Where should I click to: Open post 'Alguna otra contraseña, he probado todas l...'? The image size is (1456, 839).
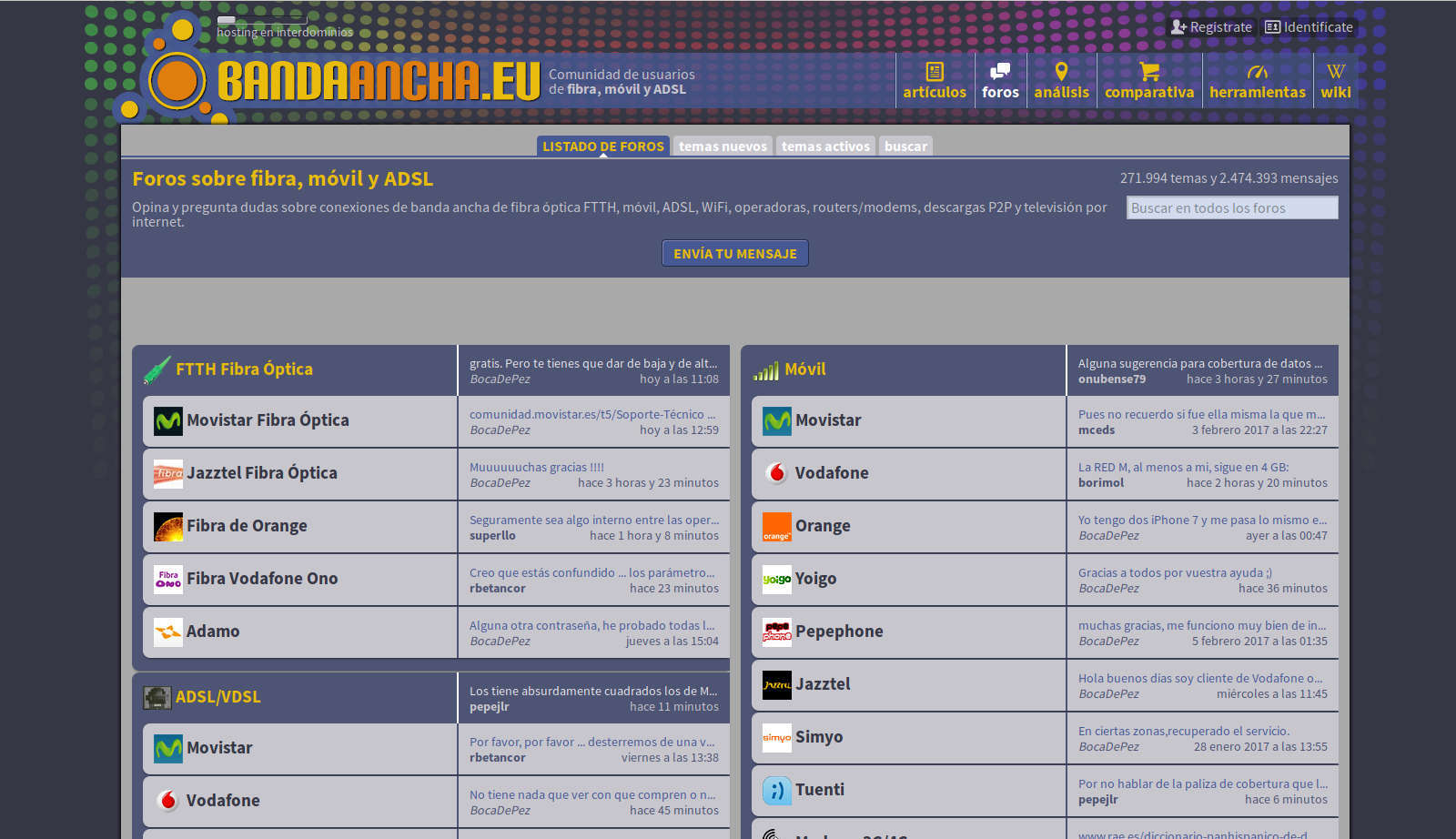(x=592, y=625)
